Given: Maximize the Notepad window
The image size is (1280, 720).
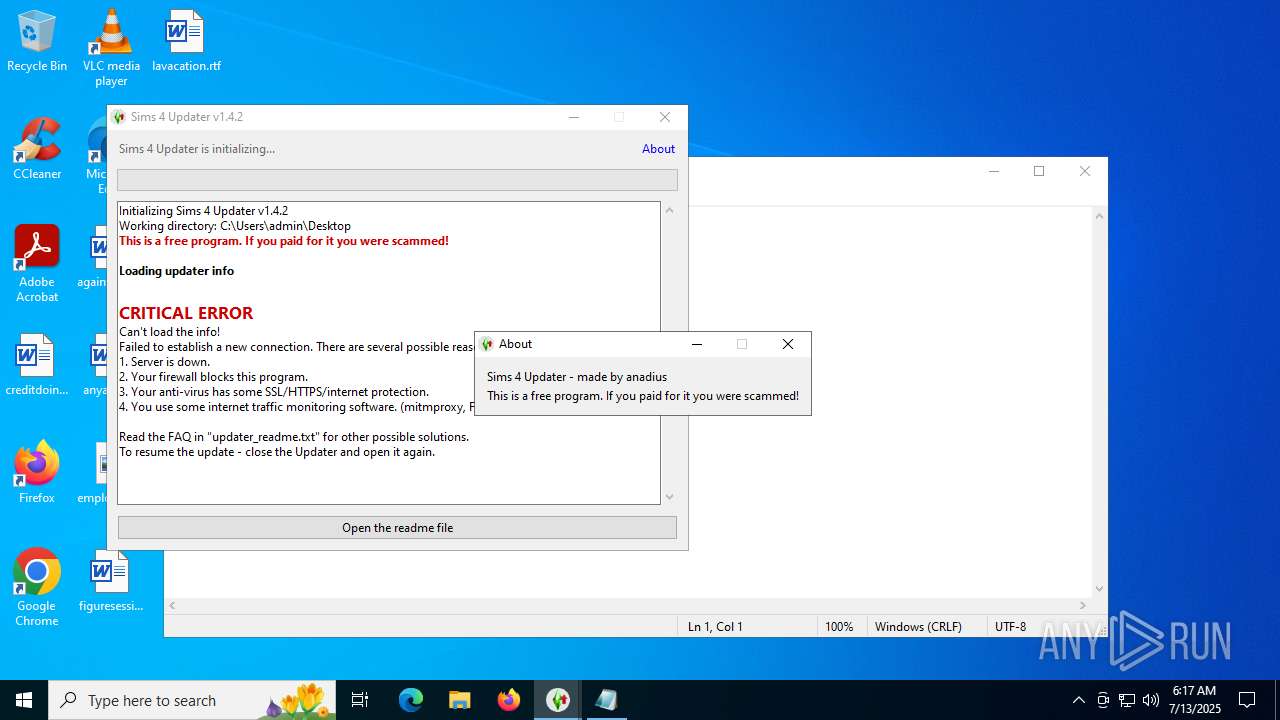Looking at the screenshot, I should pyautogui.click(x=1039, y=171).
